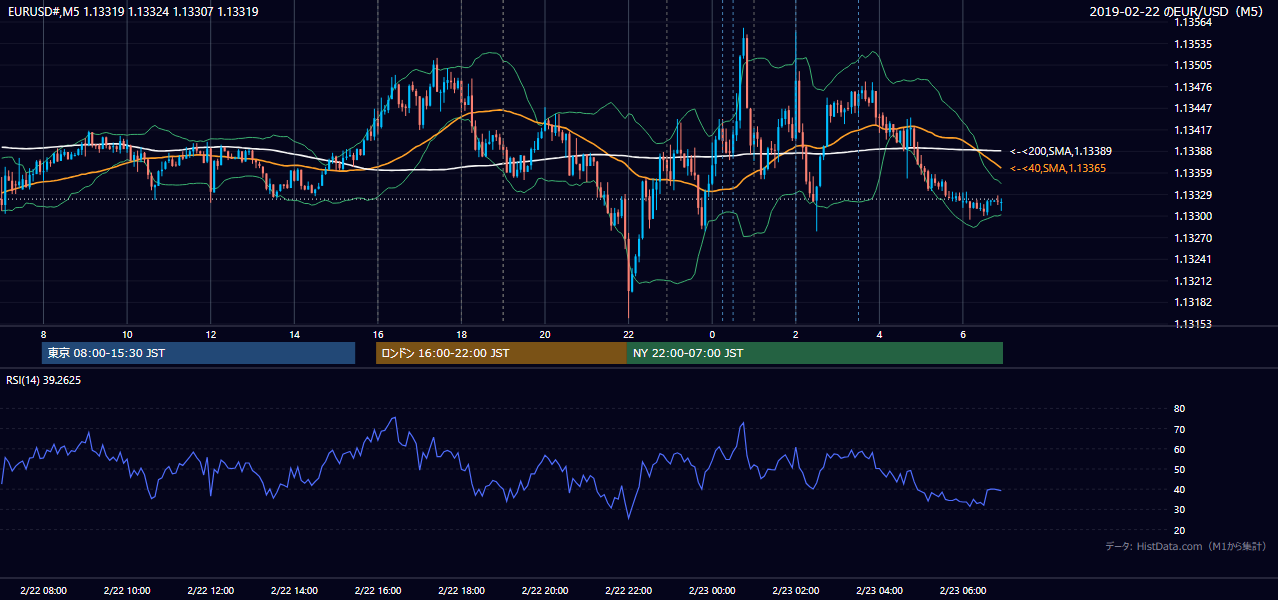Screen dimensions: 1278x600
Task: Click the 2/22 12:00 time label
Action: click(x=210, y=591)
